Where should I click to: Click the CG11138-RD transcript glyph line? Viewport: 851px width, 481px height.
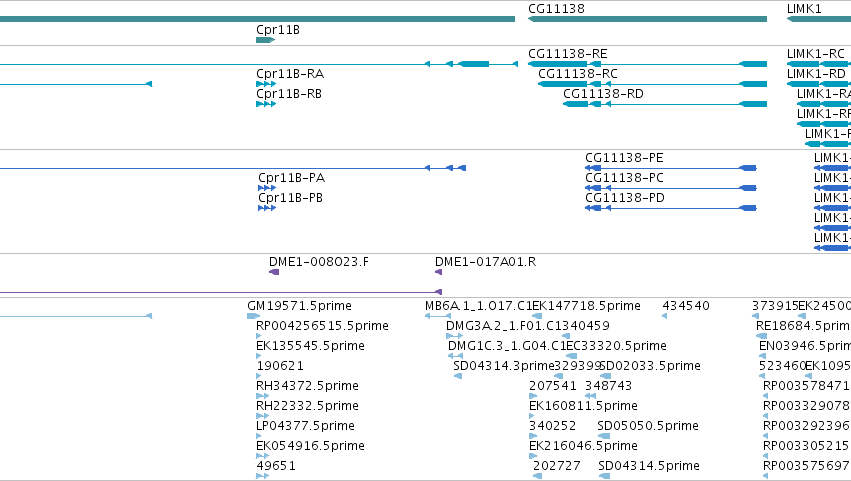(665, 104)
